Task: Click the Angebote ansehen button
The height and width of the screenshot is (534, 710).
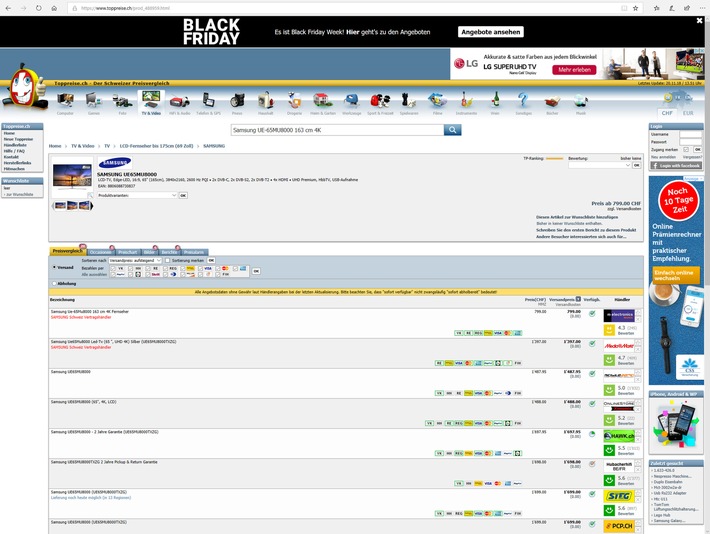Action: point(491,32)
